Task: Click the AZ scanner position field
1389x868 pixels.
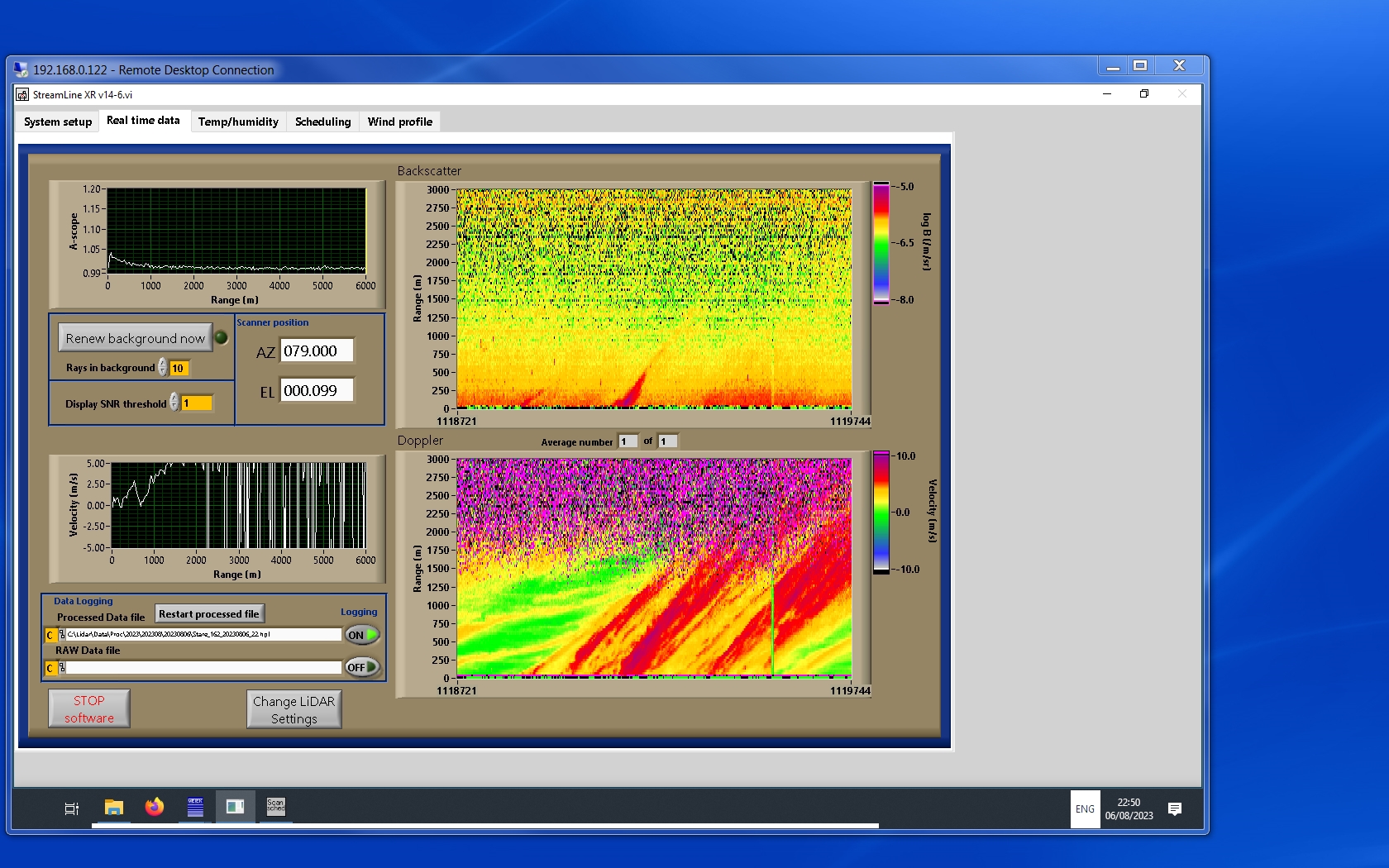Action: (317, 351)
